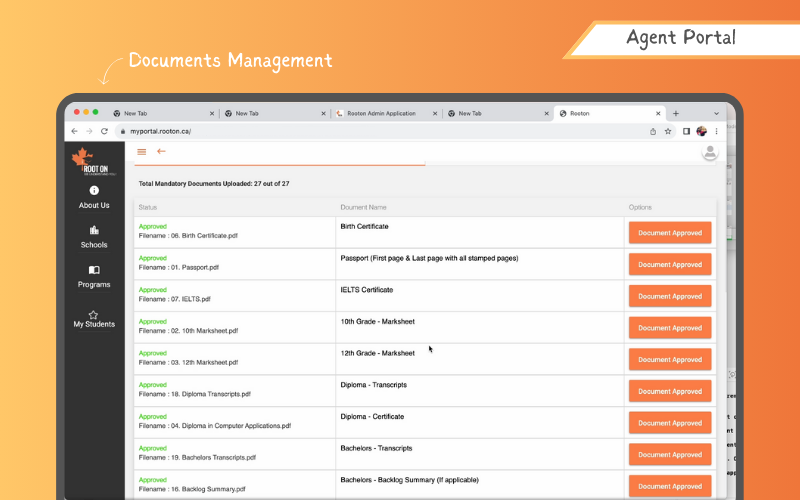
Task: Click Document Approved for IELTS Certificate
Action: pos(670,296)
